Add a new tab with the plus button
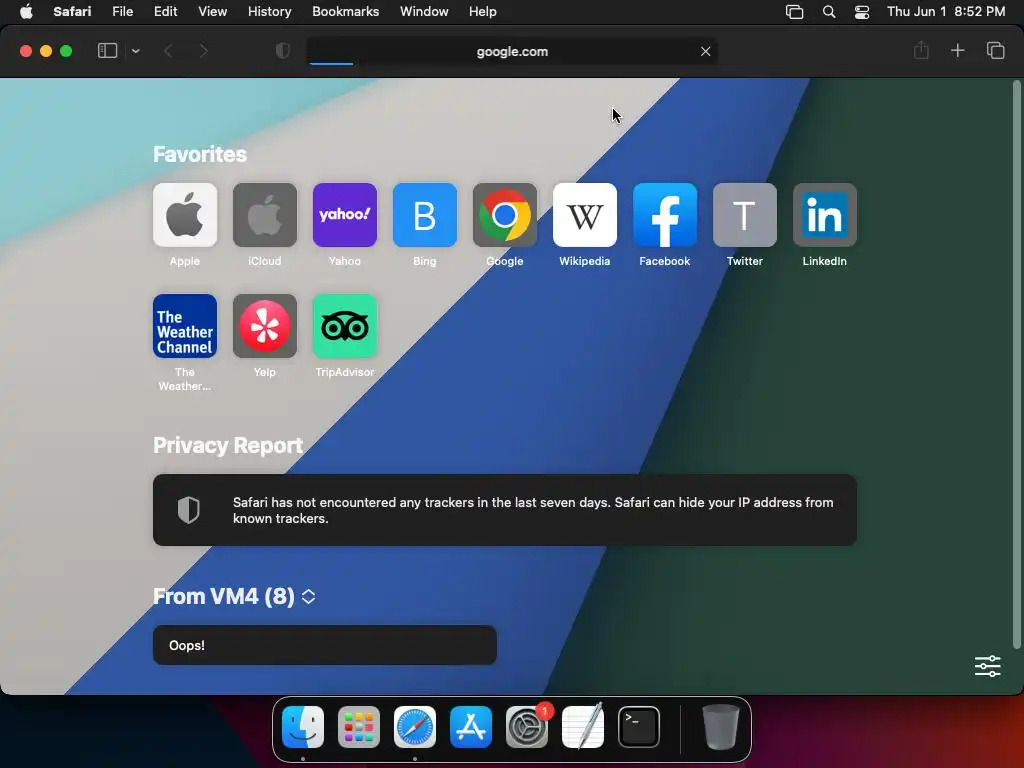 pyautogui.click(x=957, y=50)
